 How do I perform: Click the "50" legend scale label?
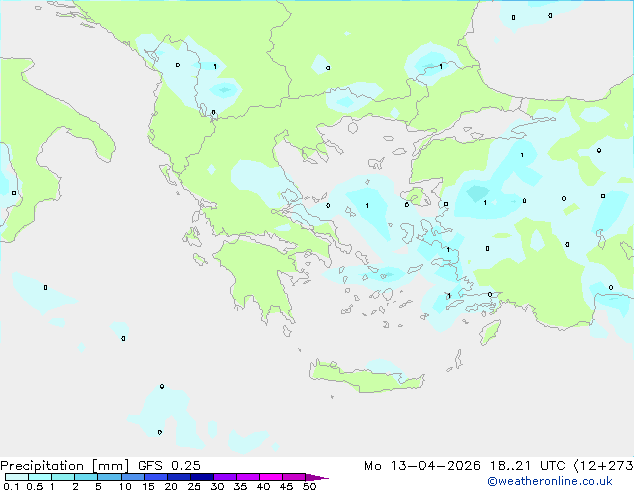pos(309,486)
